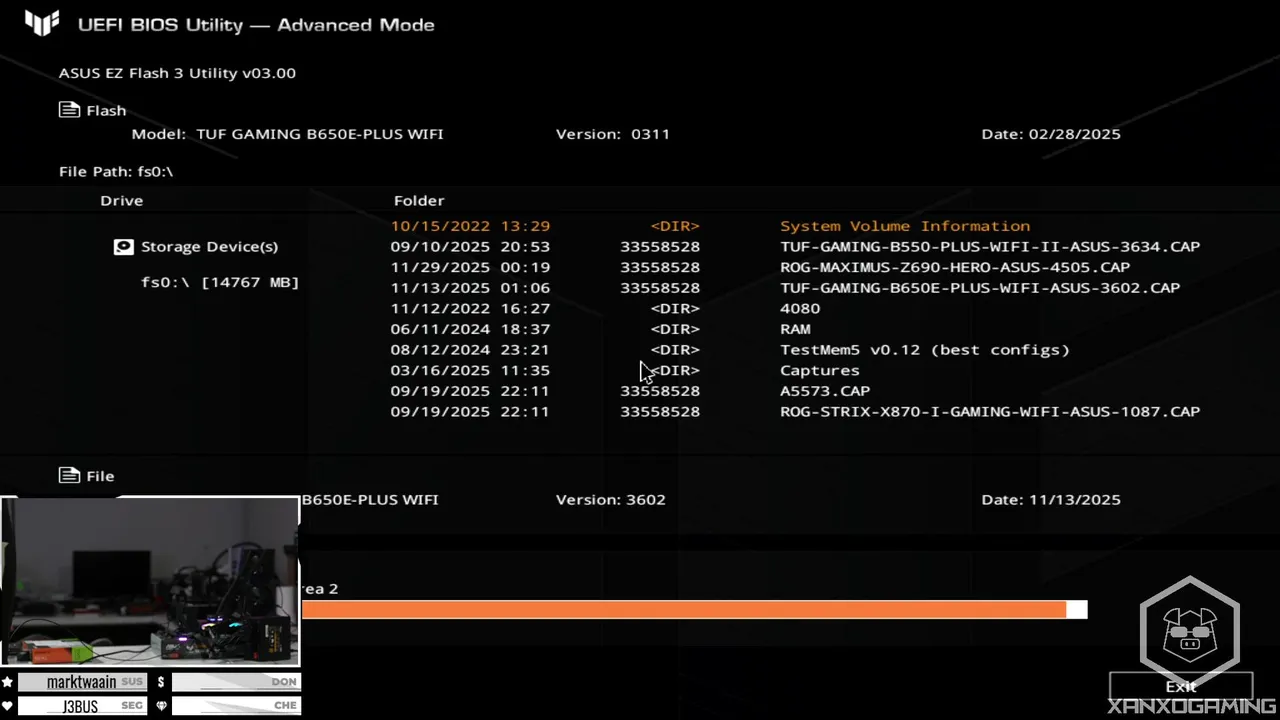Image resolution: width=1280 pixels, height=720 pixels.
Task: Click the star icon beside marktwaain
Action: (8, 682)
